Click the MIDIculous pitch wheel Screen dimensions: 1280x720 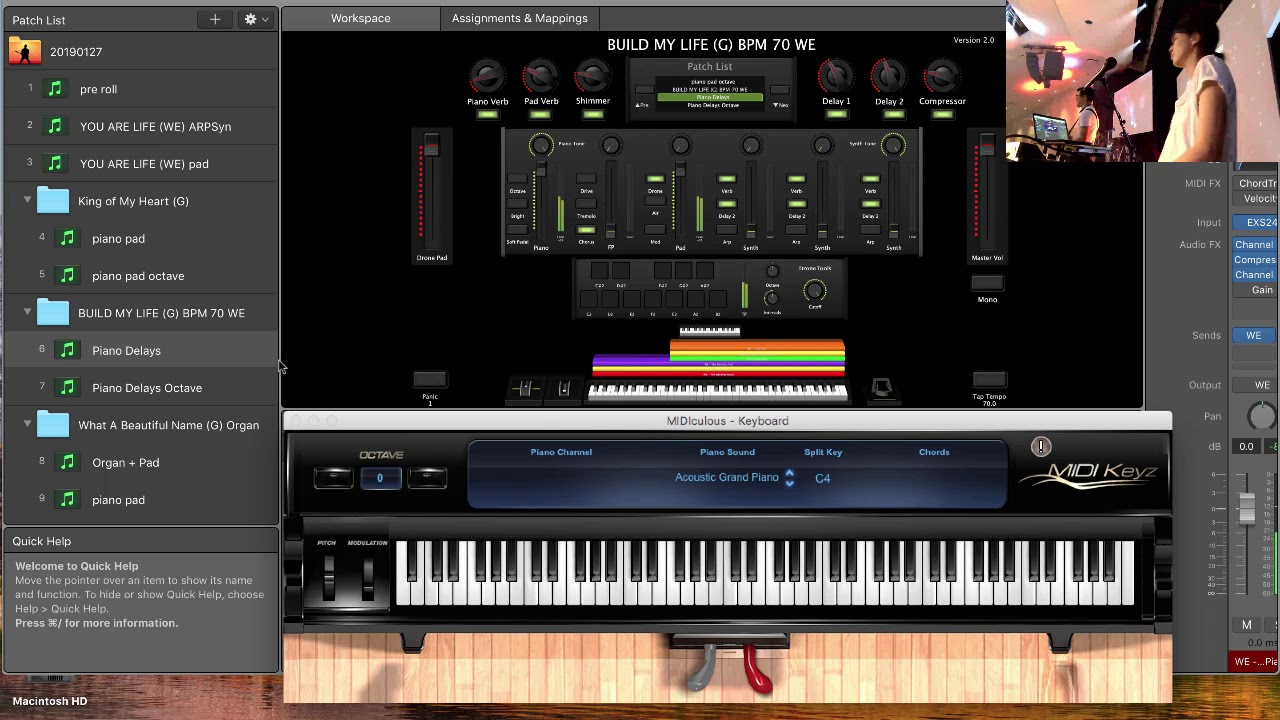click(x=329, y=578)
